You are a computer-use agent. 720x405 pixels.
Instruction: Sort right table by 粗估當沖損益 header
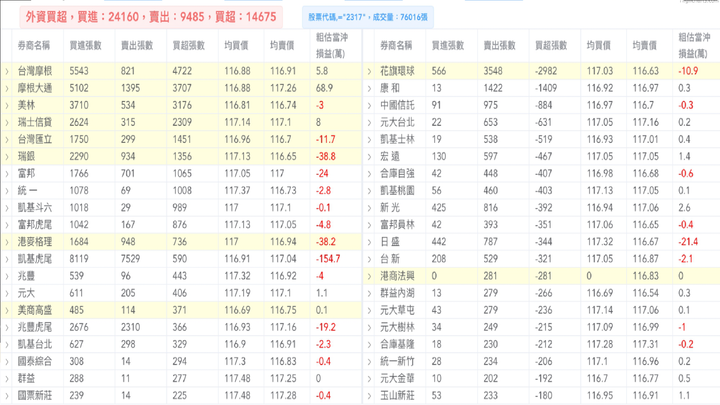pos(694,45)
